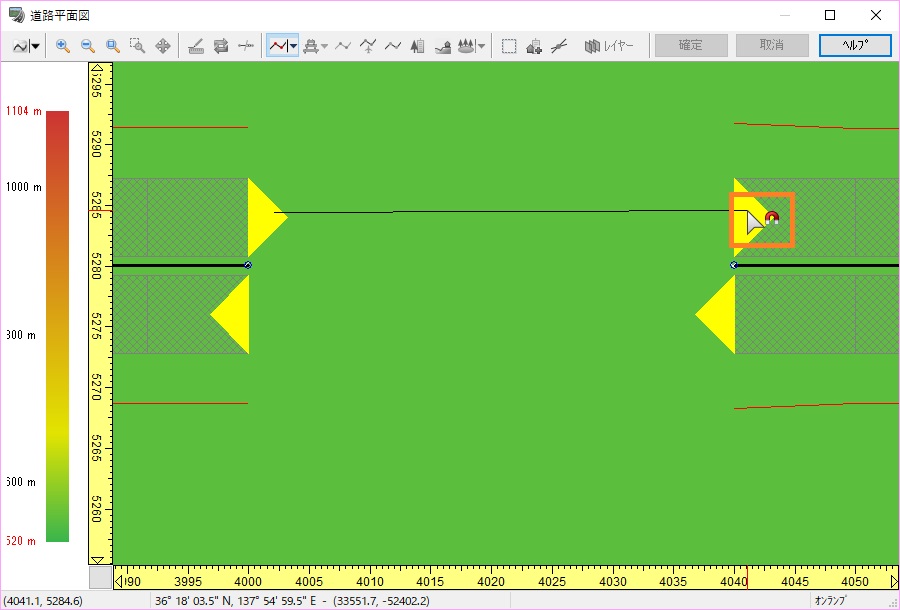Screen dimensions: 900x610
Task: Click the swap/reverse arrows icon
Action: coord(221,46)
